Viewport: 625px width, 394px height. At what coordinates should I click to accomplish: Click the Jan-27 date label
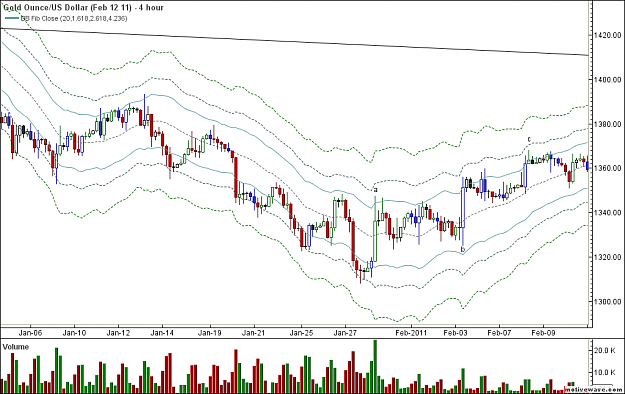(x=345, y=333)
